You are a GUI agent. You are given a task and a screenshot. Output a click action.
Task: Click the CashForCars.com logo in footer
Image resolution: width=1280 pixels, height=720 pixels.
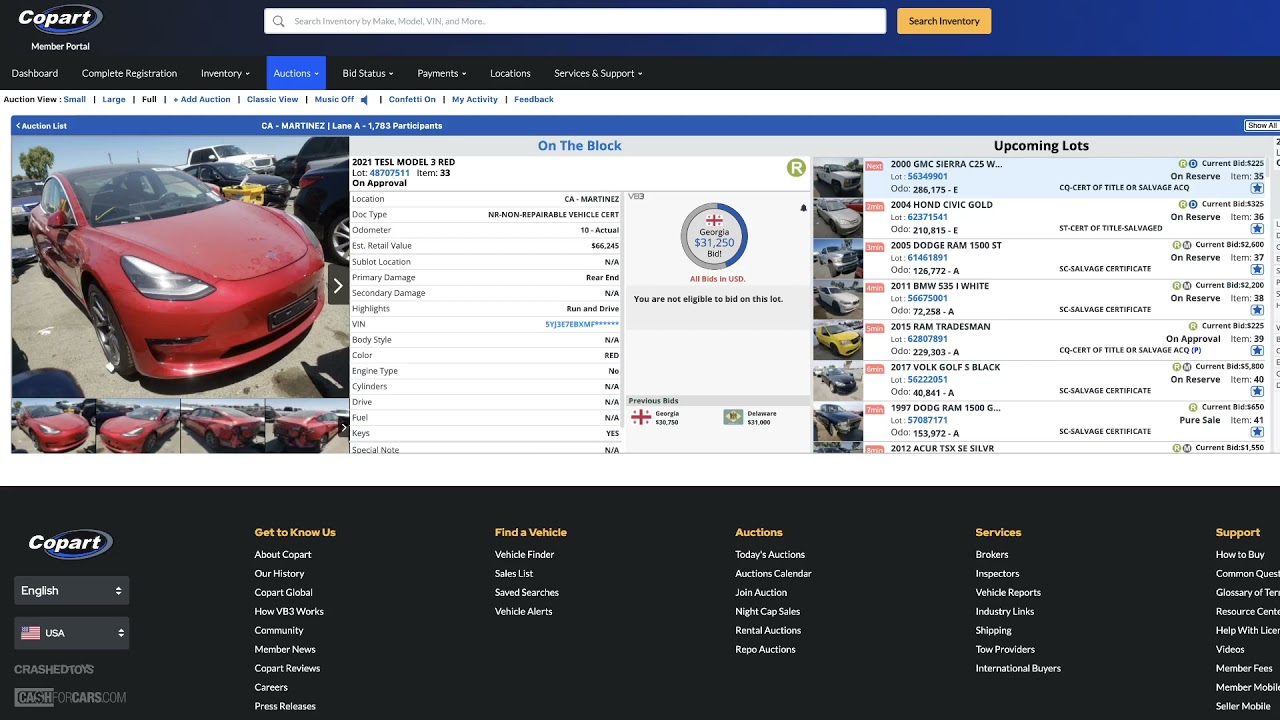pos(70,698)
